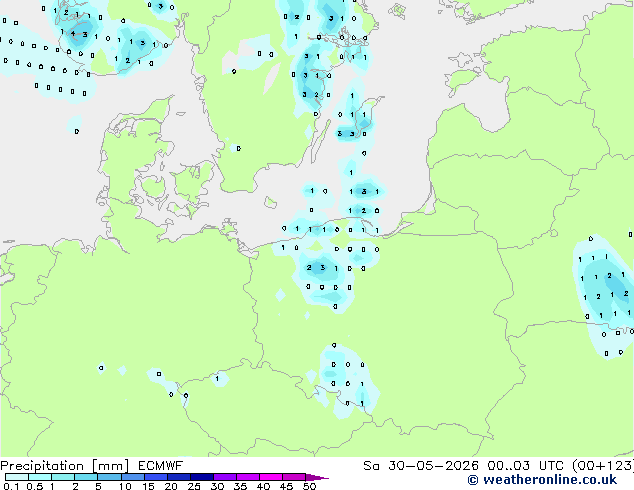Click the 25–30 mm dark blue swatch
Viewport: 634px width, 490px height.
(202, 477)
